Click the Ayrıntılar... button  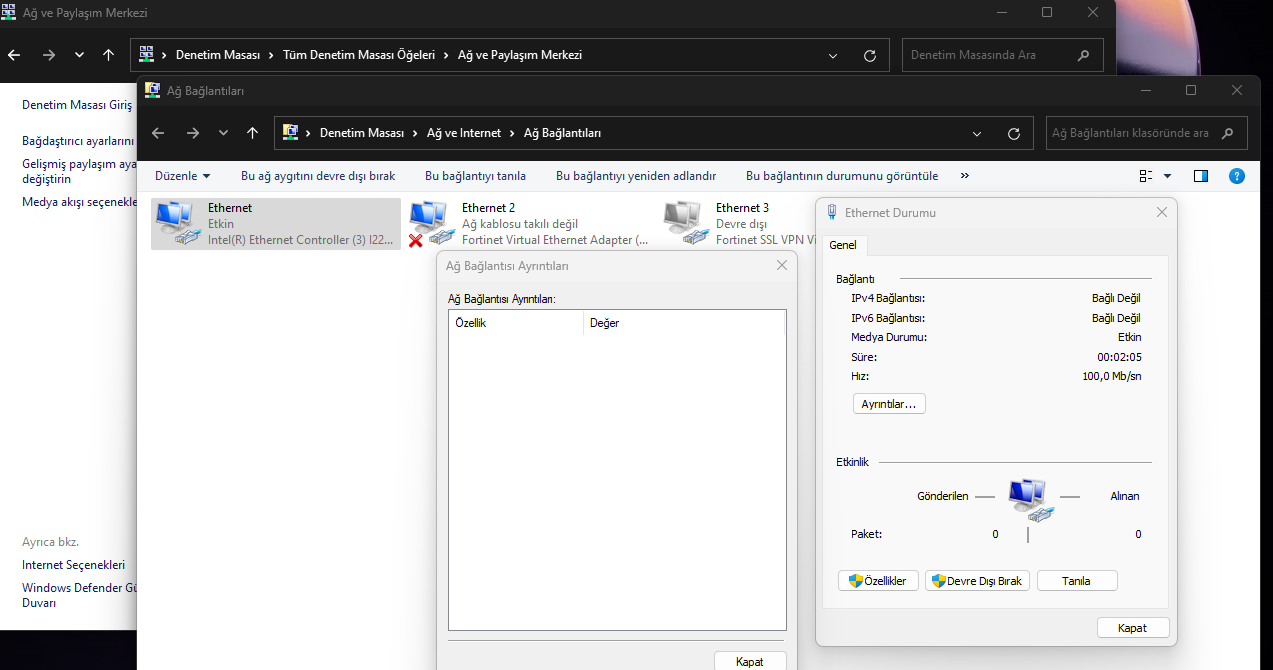click(x=889, y=404)
